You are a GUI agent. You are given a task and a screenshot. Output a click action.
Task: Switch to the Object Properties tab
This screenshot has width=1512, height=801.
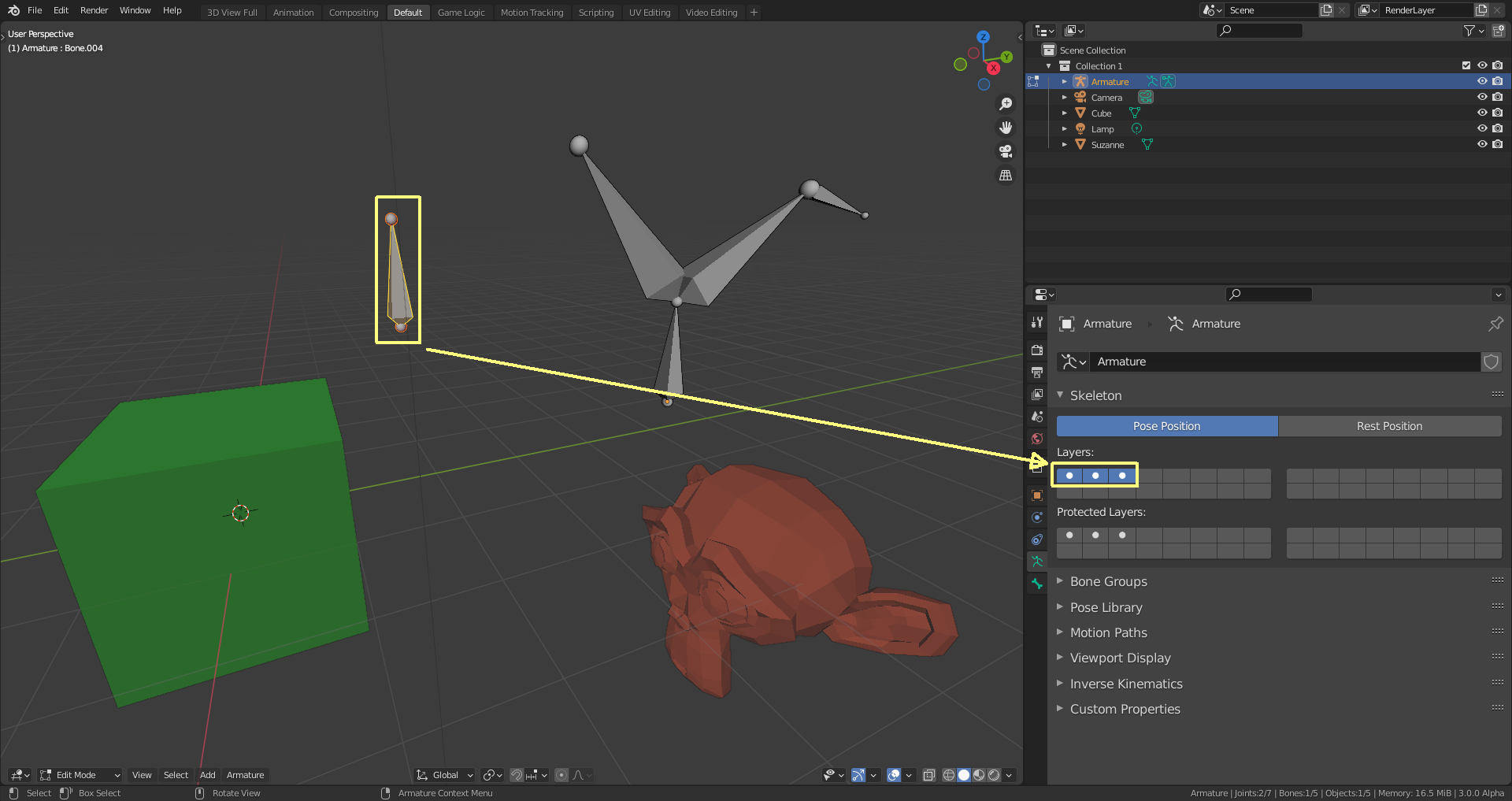pyautogui.click(x=1036, y=495)
